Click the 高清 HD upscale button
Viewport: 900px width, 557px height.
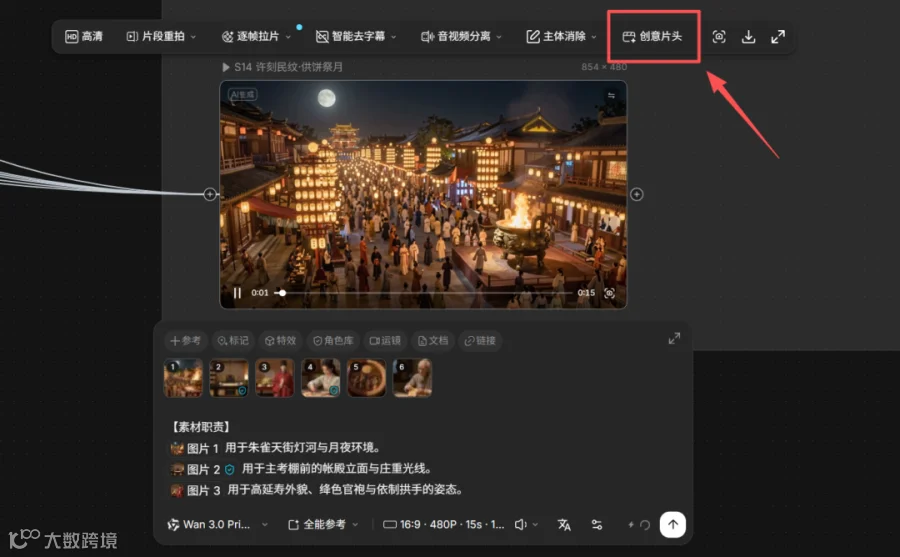[x=84, y=37]
